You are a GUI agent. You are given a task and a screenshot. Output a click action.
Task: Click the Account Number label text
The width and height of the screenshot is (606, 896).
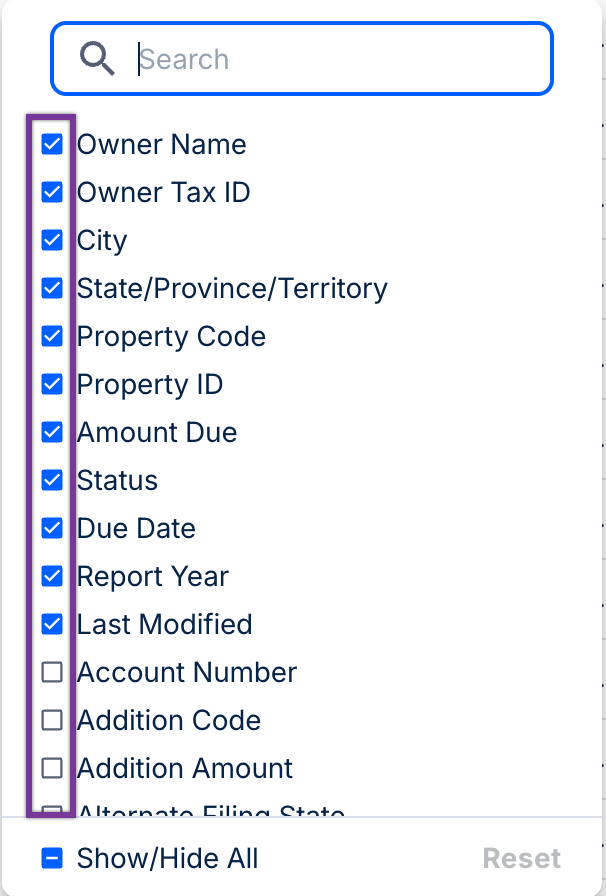[x=187, y=672]
